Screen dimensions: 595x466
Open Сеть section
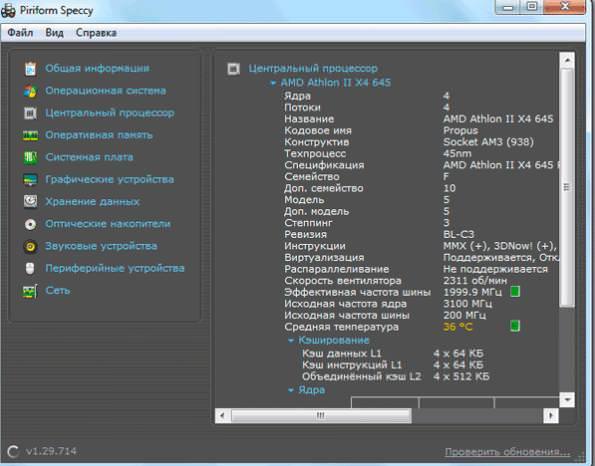[58, 290]
